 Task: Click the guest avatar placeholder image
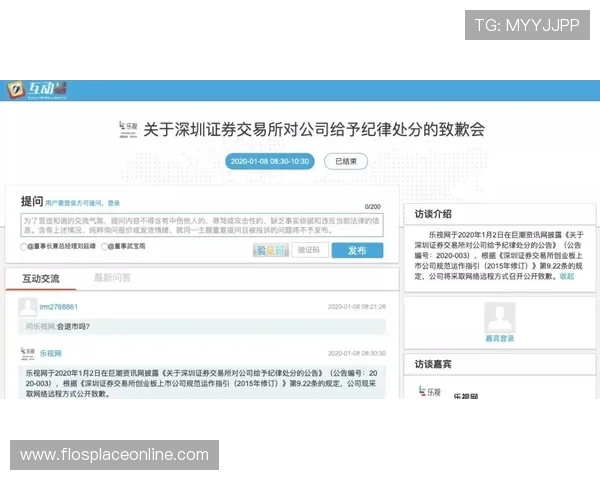pyautogui.click(x=500, y=318)
